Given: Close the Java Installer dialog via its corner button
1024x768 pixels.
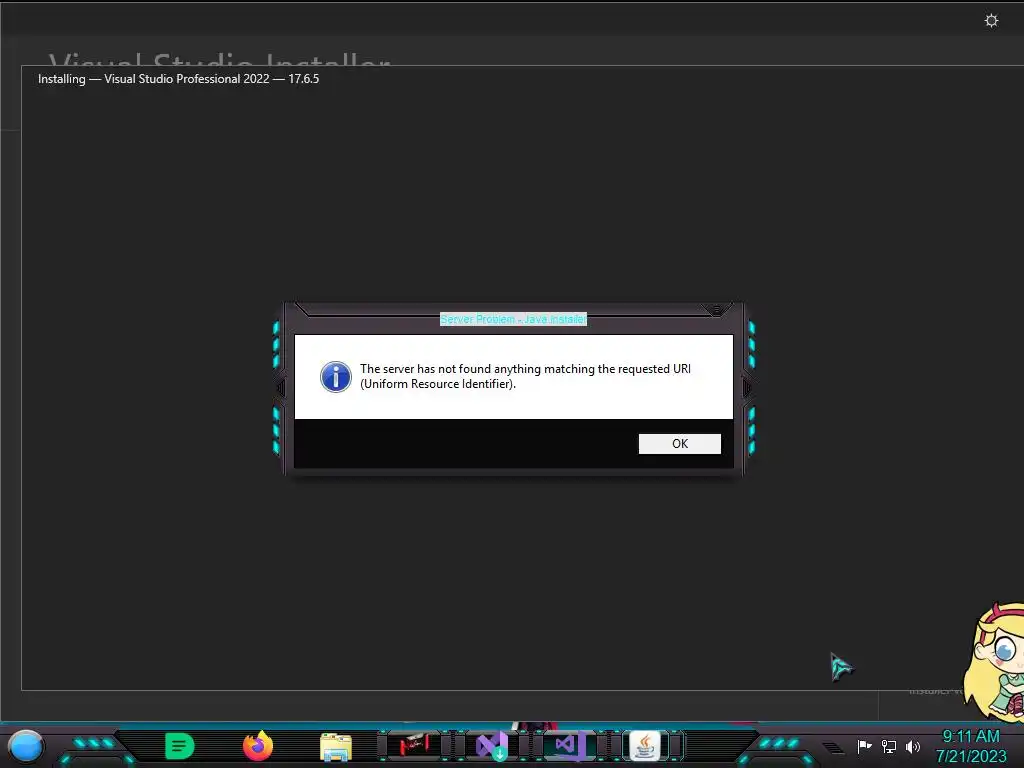Looking at the screenshot, I should click(716, 310).
